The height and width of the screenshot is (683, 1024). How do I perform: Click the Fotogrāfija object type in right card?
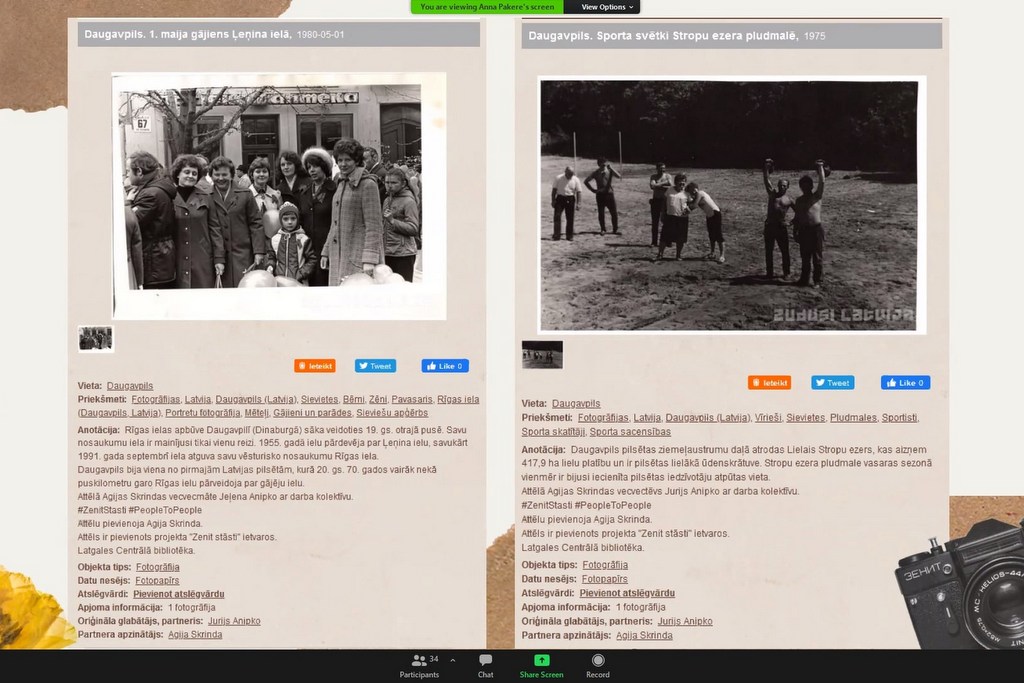[605, 565]
